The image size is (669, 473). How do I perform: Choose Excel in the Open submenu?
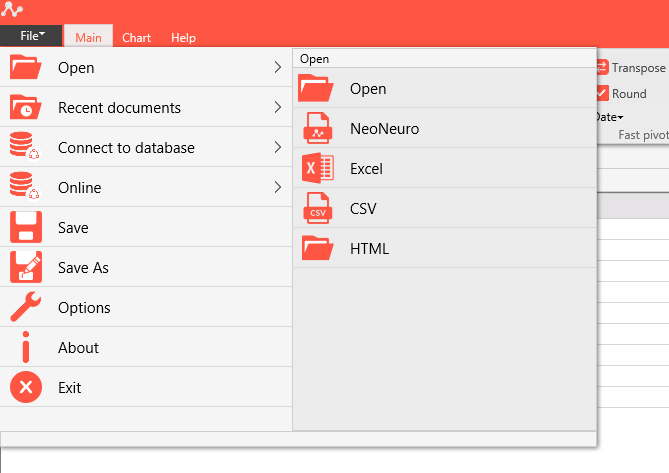pos(445,168)
